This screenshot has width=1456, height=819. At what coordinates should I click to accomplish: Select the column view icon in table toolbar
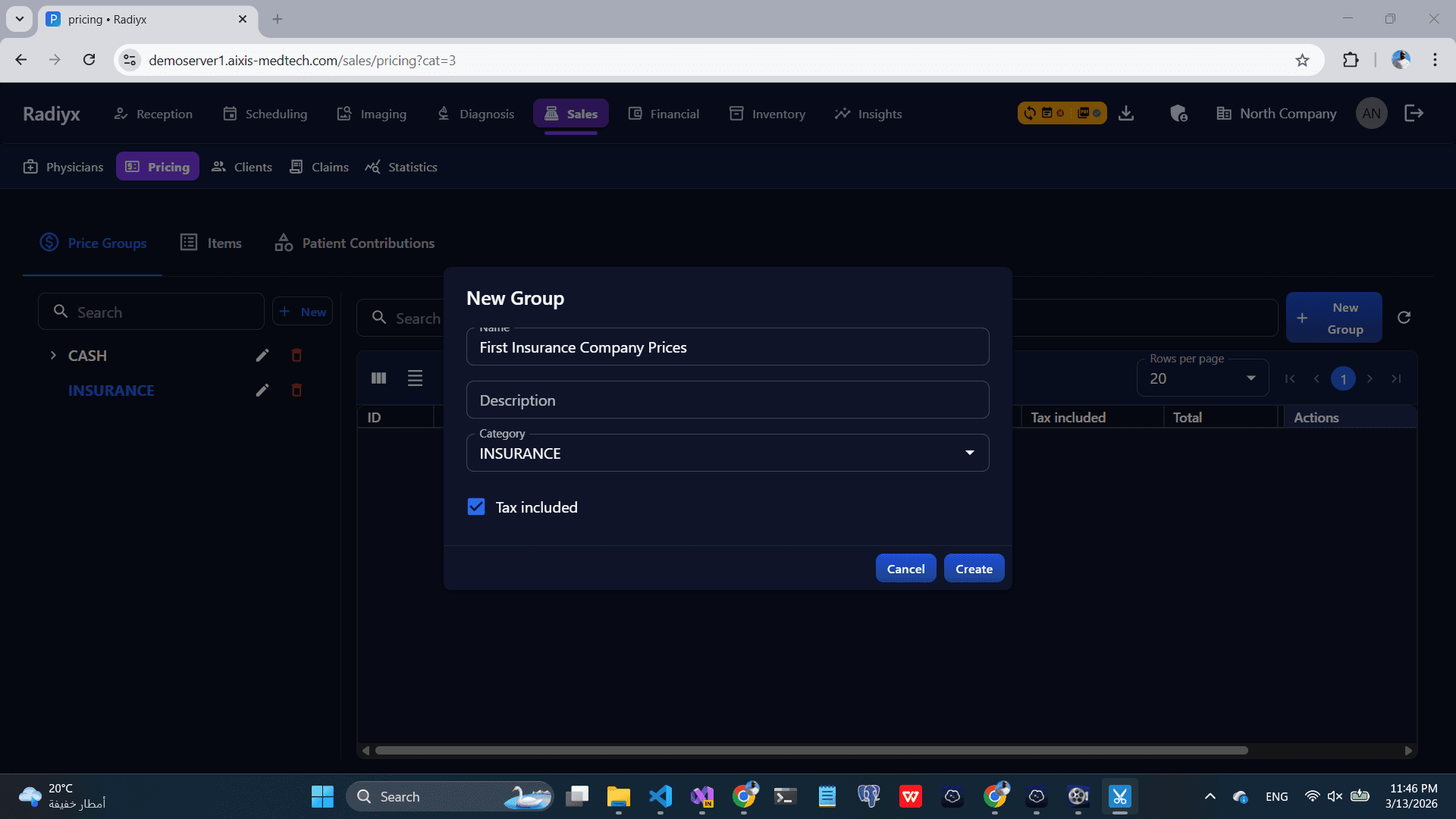pos(378,378)
